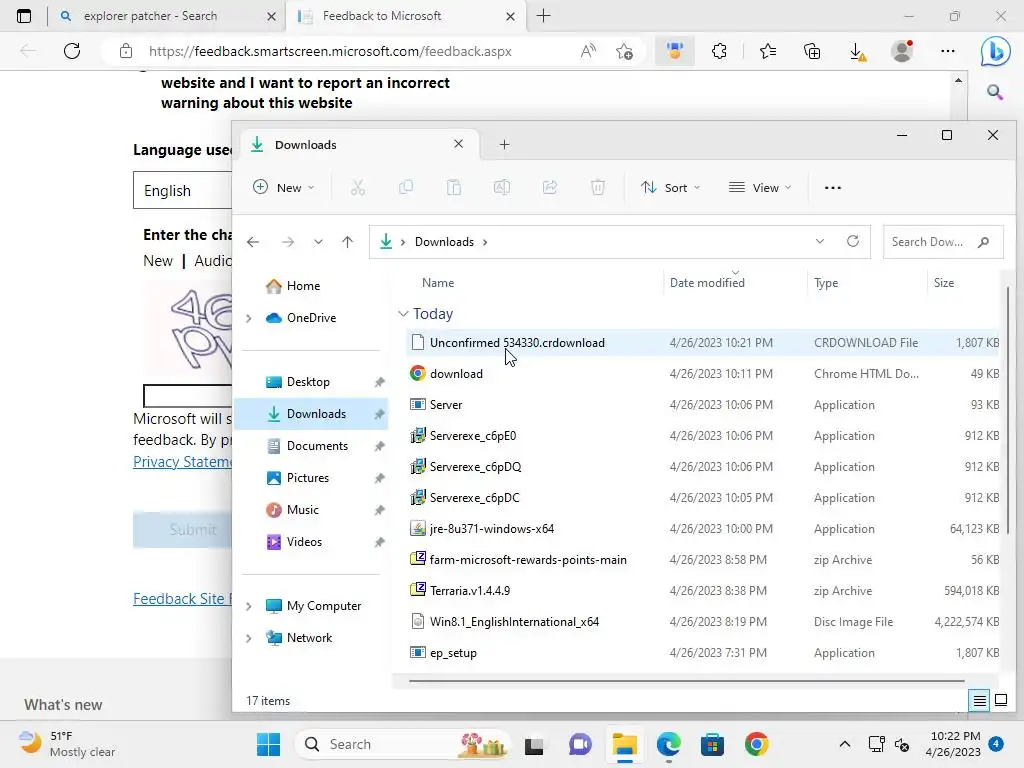Go back with Explorer's back arrow

point(253,242)
